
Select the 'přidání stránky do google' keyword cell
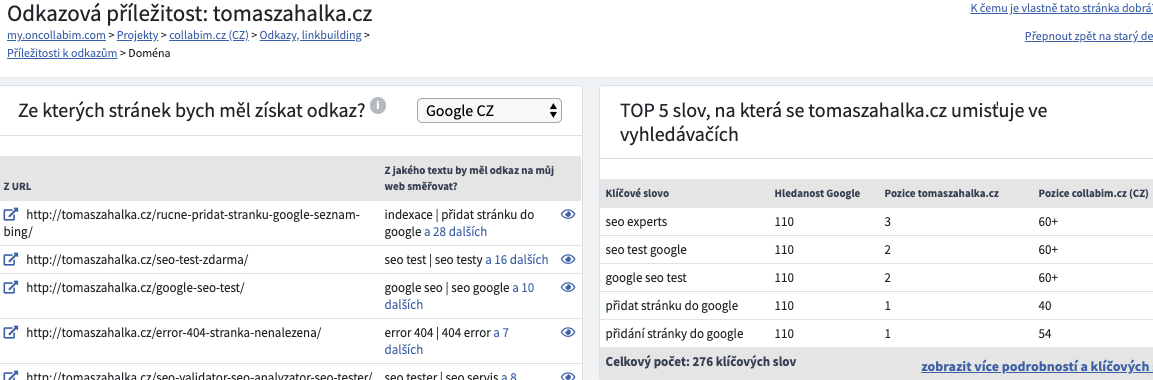point(674,334)
